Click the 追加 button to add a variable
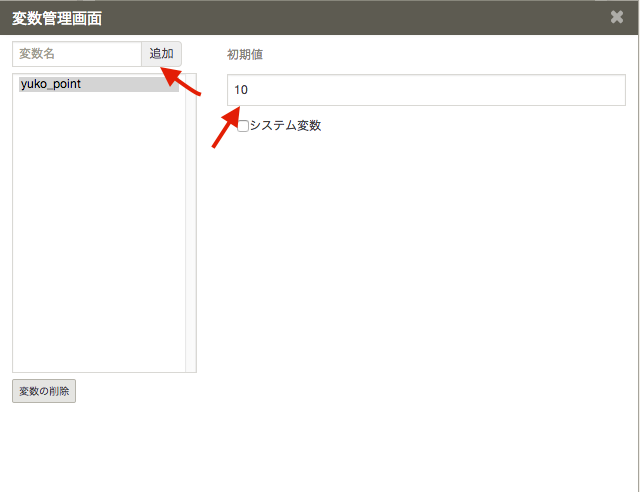640x492 pixels. coord(161,54)
